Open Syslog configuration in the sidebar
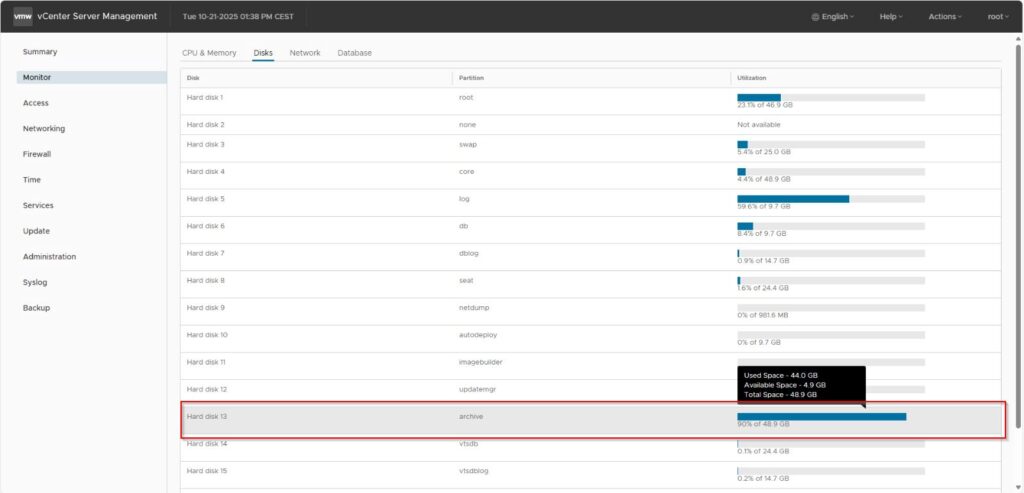 tap(35, 282)
